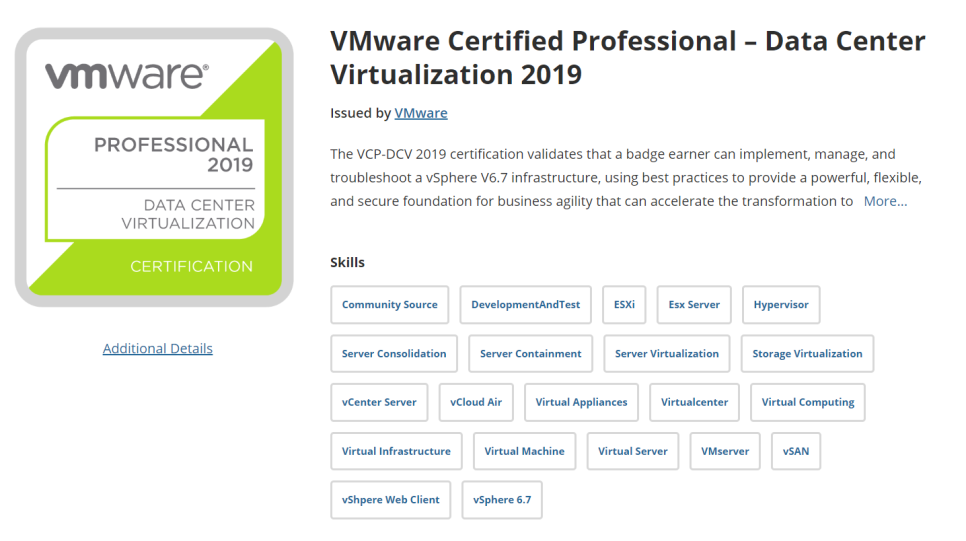Click the Esx Server skill tag
Image resolution: width=966 pixels, height=541 pixels.
pyautogui.click(x=694, y=304)
